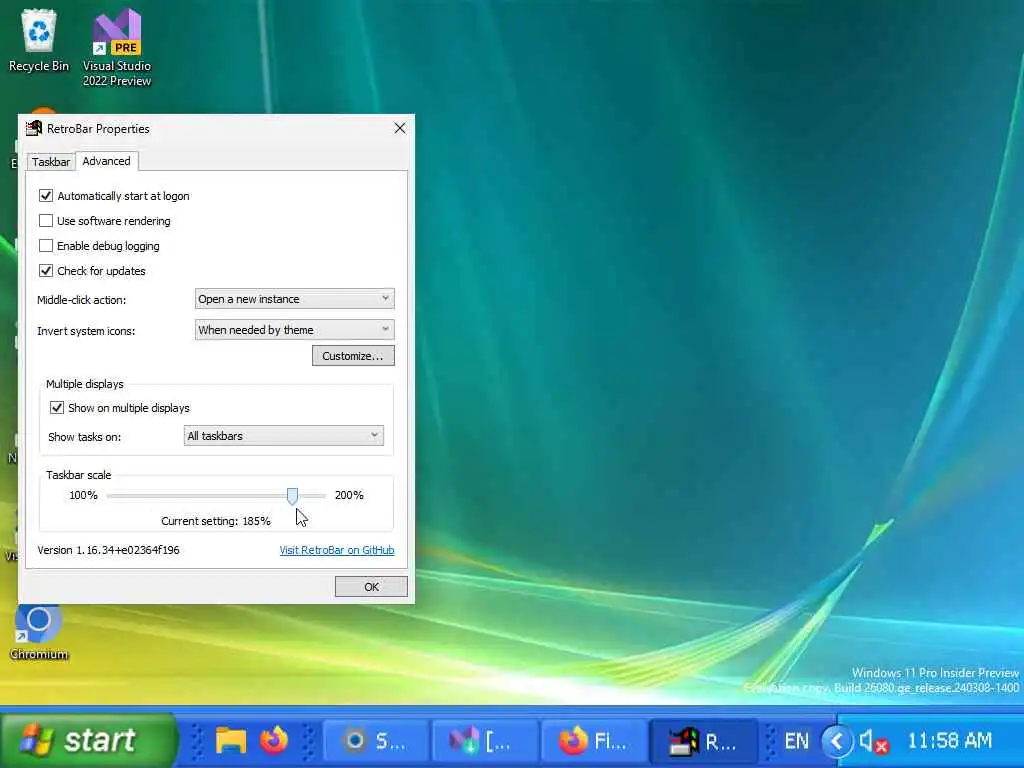Click the Customize... button
The height and width of the screenshot is (768, 1024).
coord(353,356)
